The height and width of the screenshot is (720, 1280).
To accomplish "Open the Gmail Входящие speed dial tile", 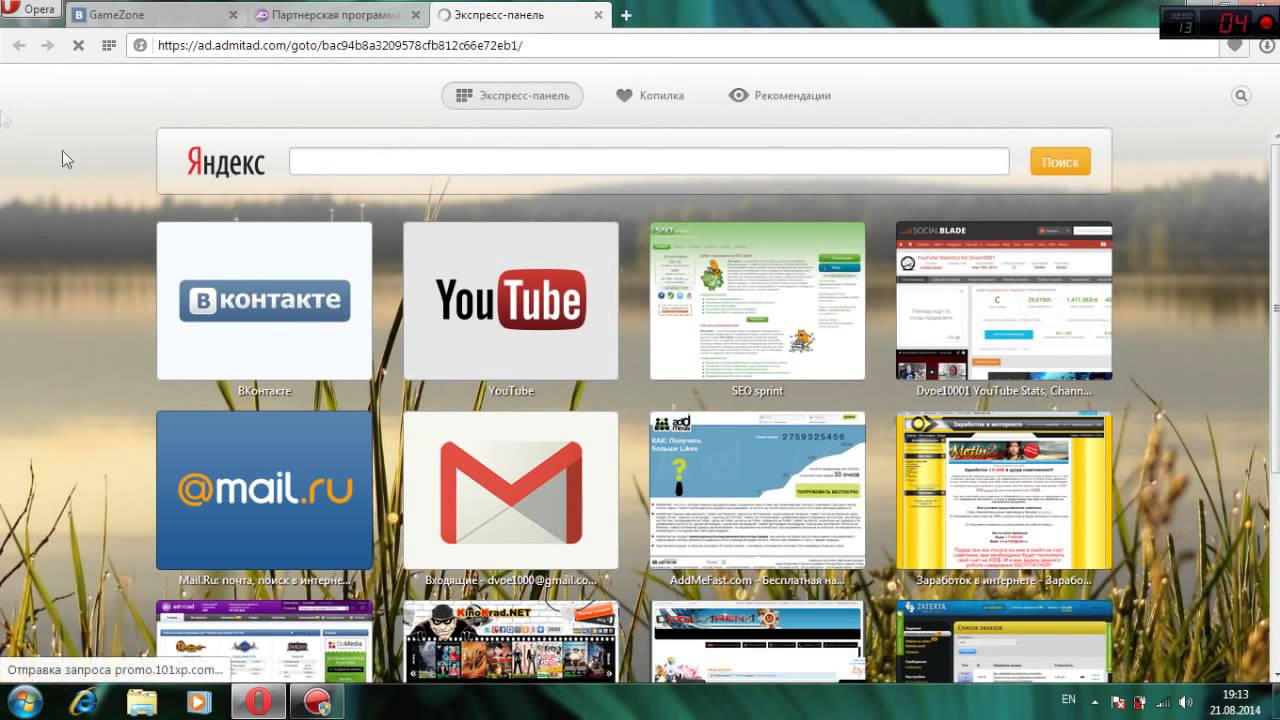I will tap(511, 490).
